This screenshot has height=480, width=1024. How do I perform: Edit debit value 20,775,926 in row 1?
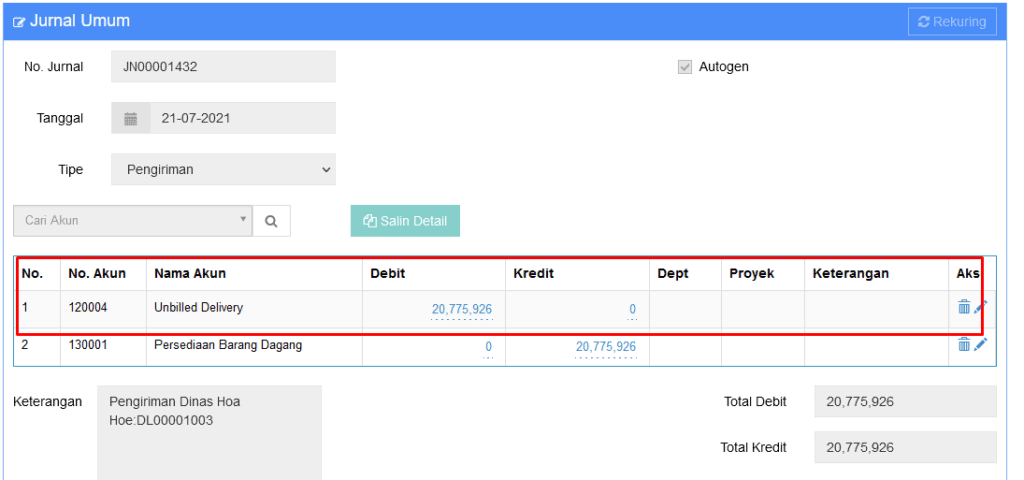coord(462,310)
